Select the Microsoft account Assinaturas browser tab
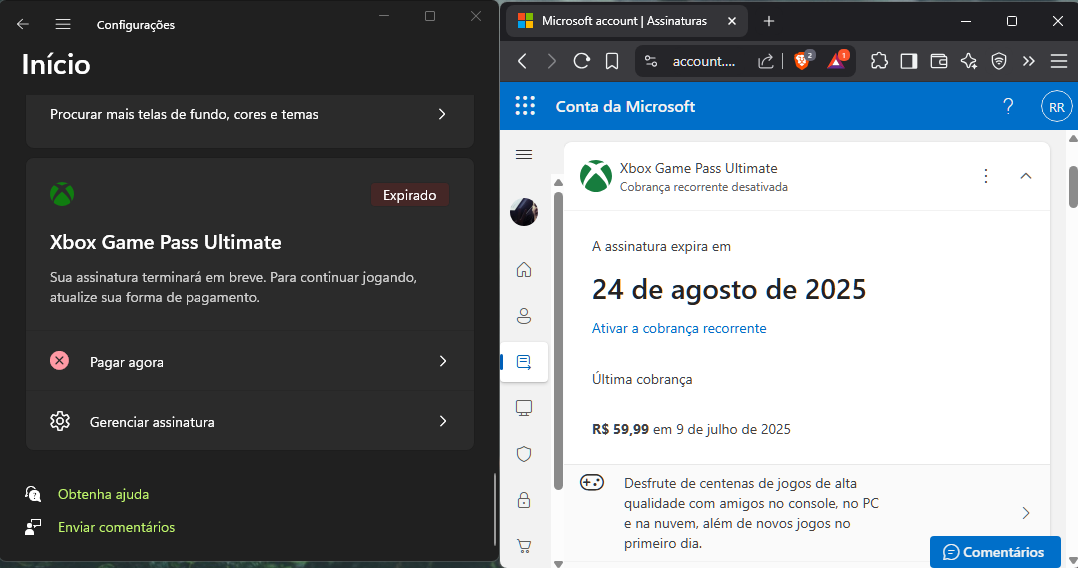 click(626, 21)
